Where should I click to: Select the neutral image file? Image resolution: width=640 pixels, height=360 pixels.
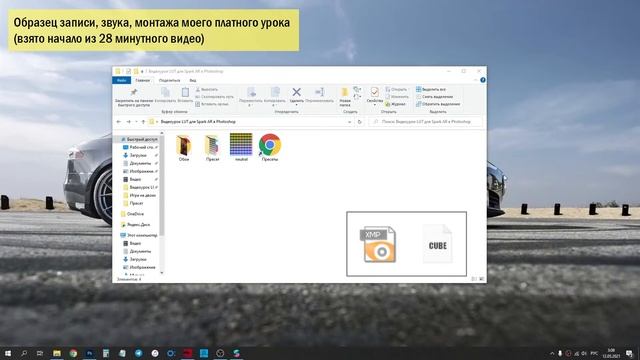pos(241,147)
